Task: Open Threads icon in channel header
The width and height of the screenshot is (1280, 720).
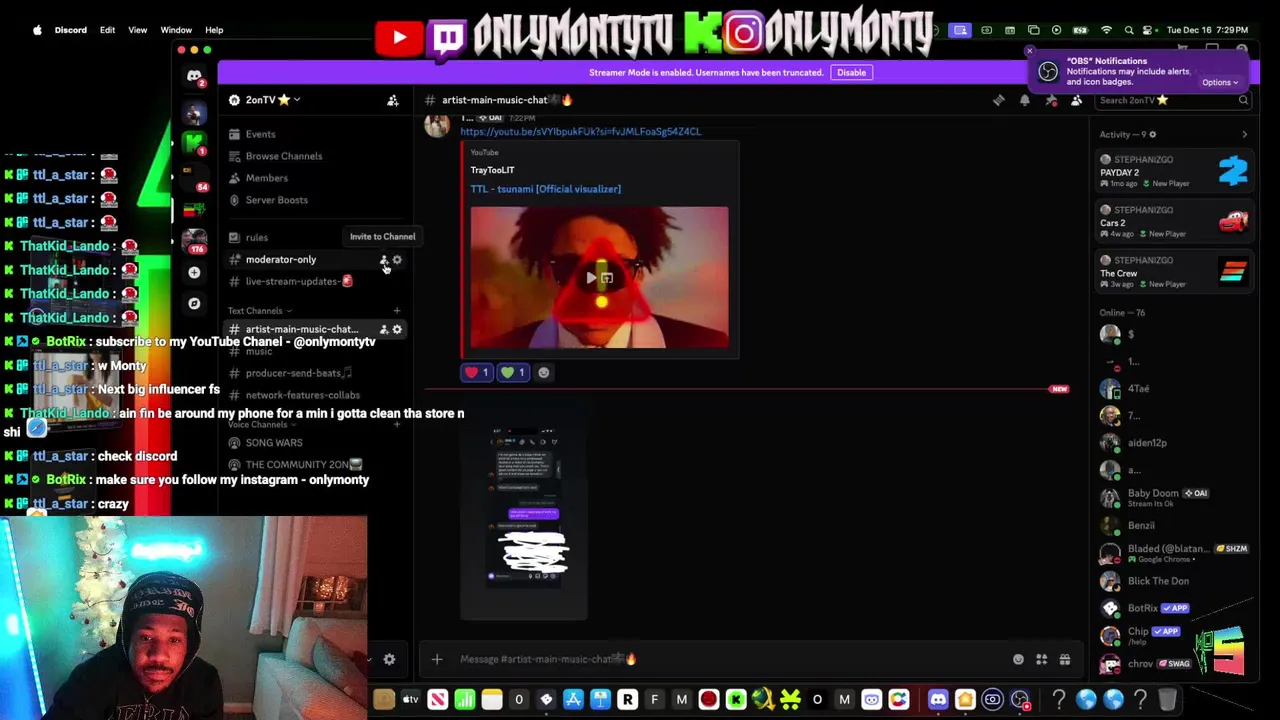Action: [x=998, y=100]
